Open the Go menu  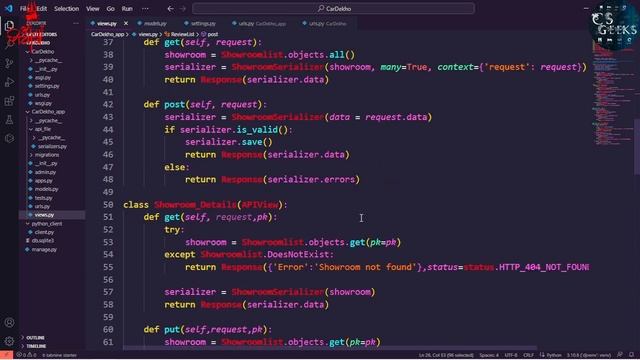pos(111,9)
